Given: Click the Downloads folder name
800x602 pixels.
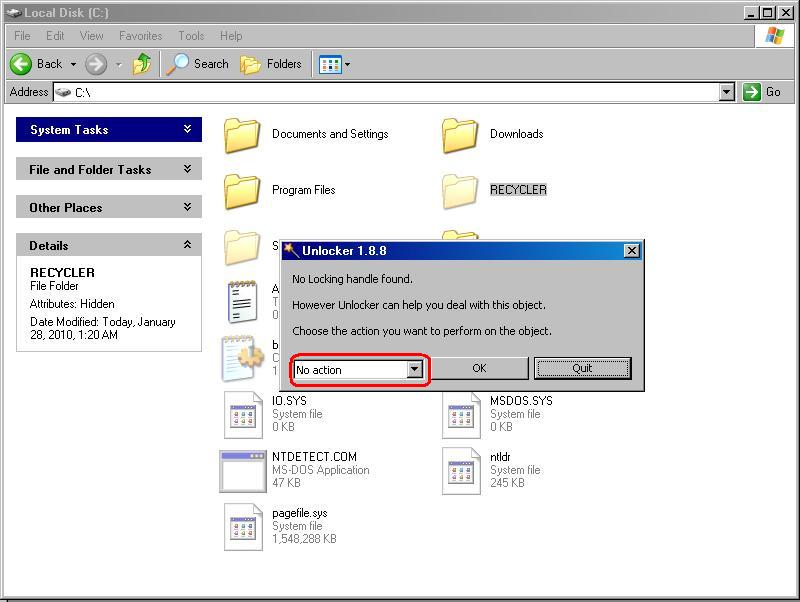Looking at the screenshot, I should coord(516,134).
